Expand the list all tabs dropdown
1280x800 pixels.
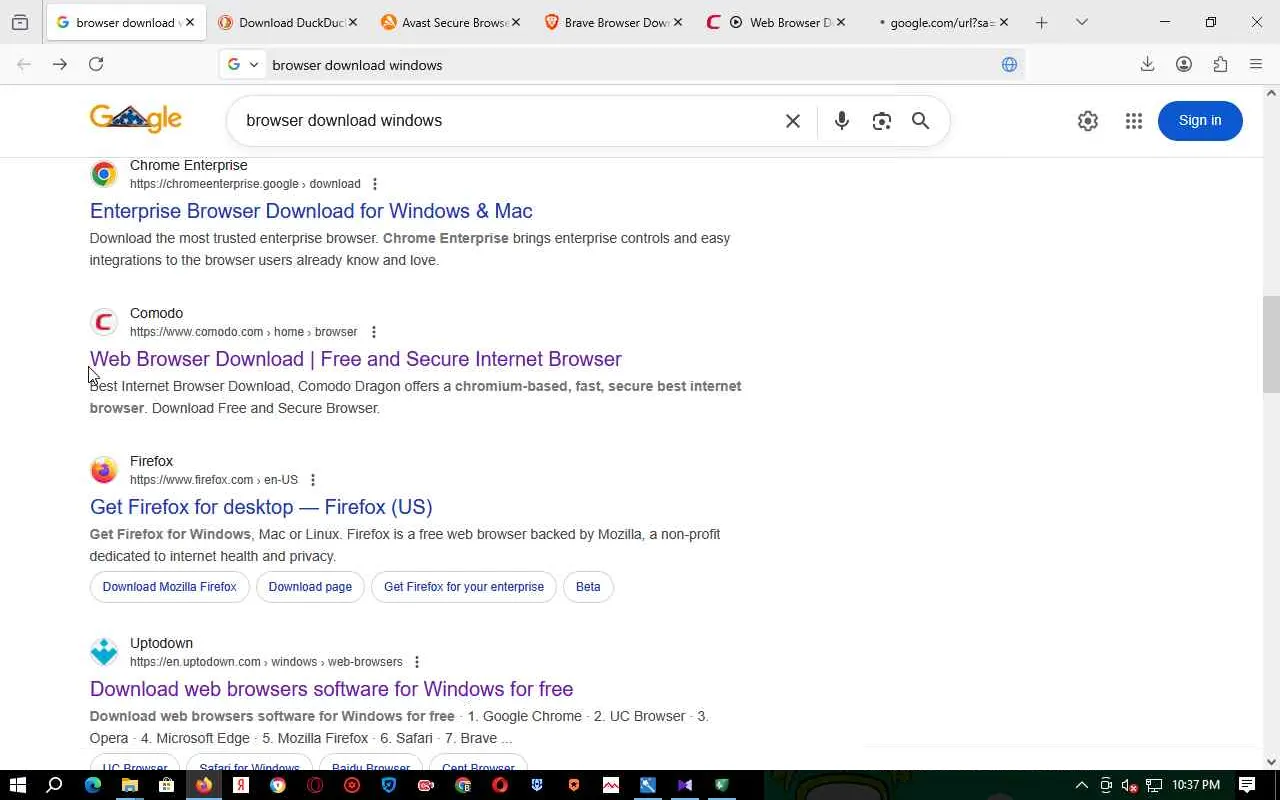click(x=1082, y=22)
